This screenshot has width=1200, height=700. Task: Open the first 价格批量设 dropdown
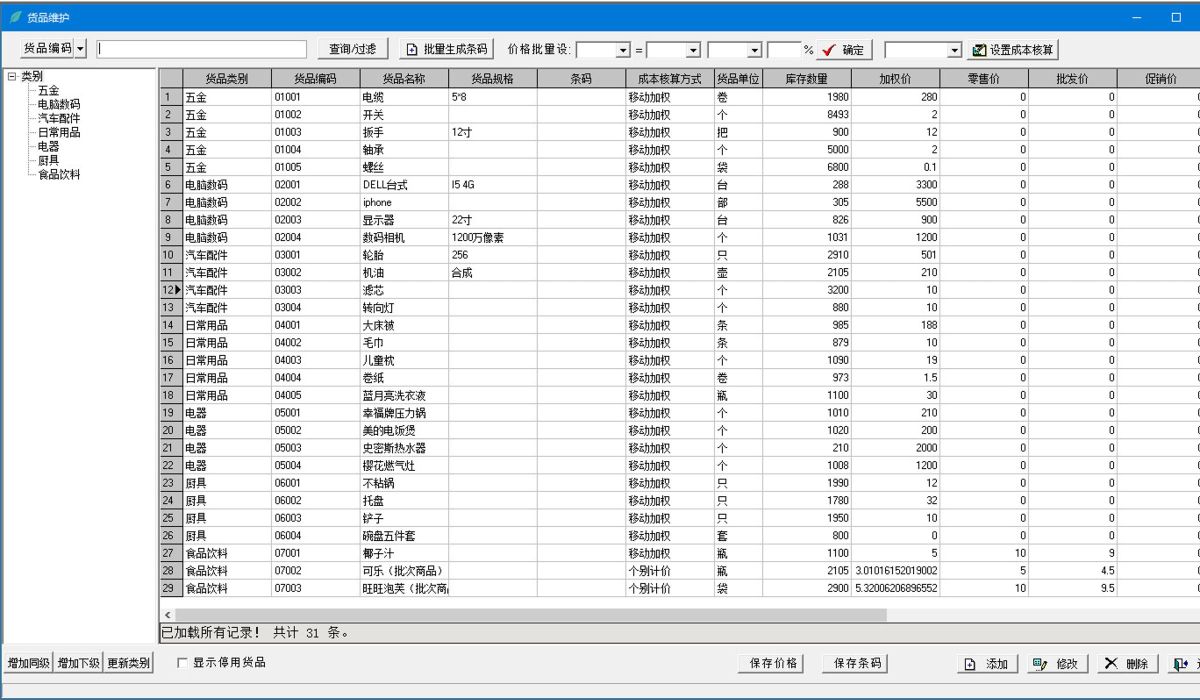623,50
